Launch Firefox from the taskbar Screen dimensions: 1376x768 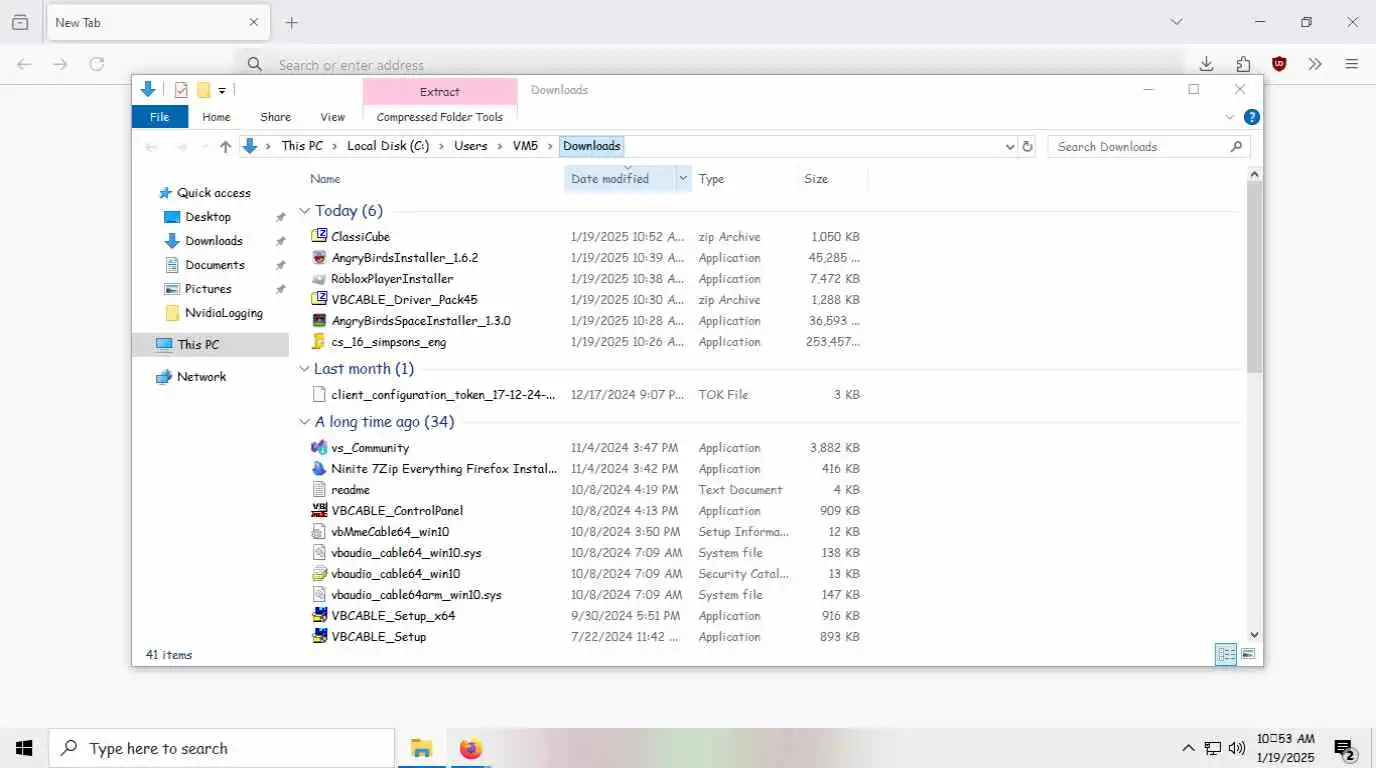[x=471, y=748]
